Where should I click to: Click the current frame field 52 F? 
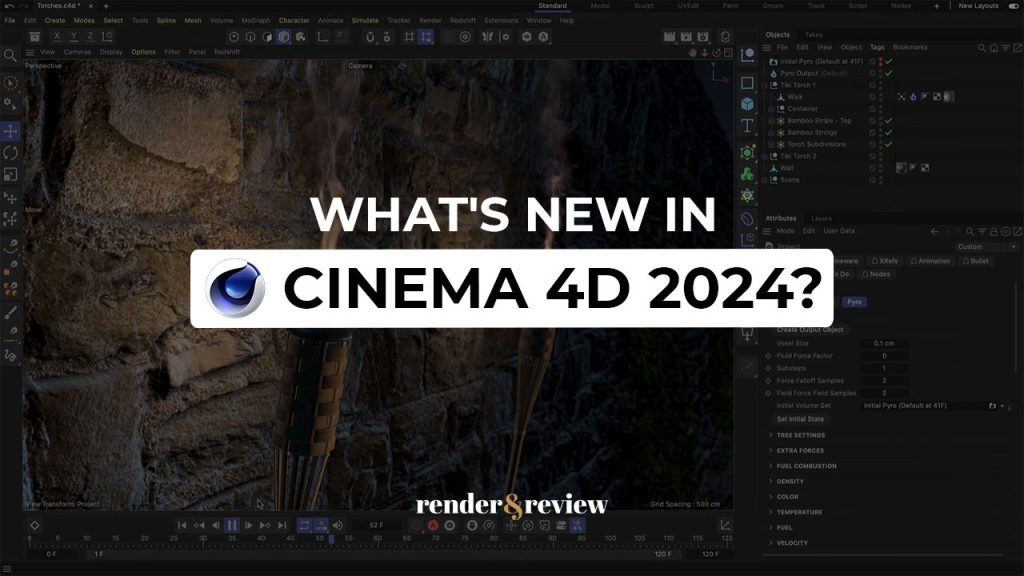(x=377, y=525)
